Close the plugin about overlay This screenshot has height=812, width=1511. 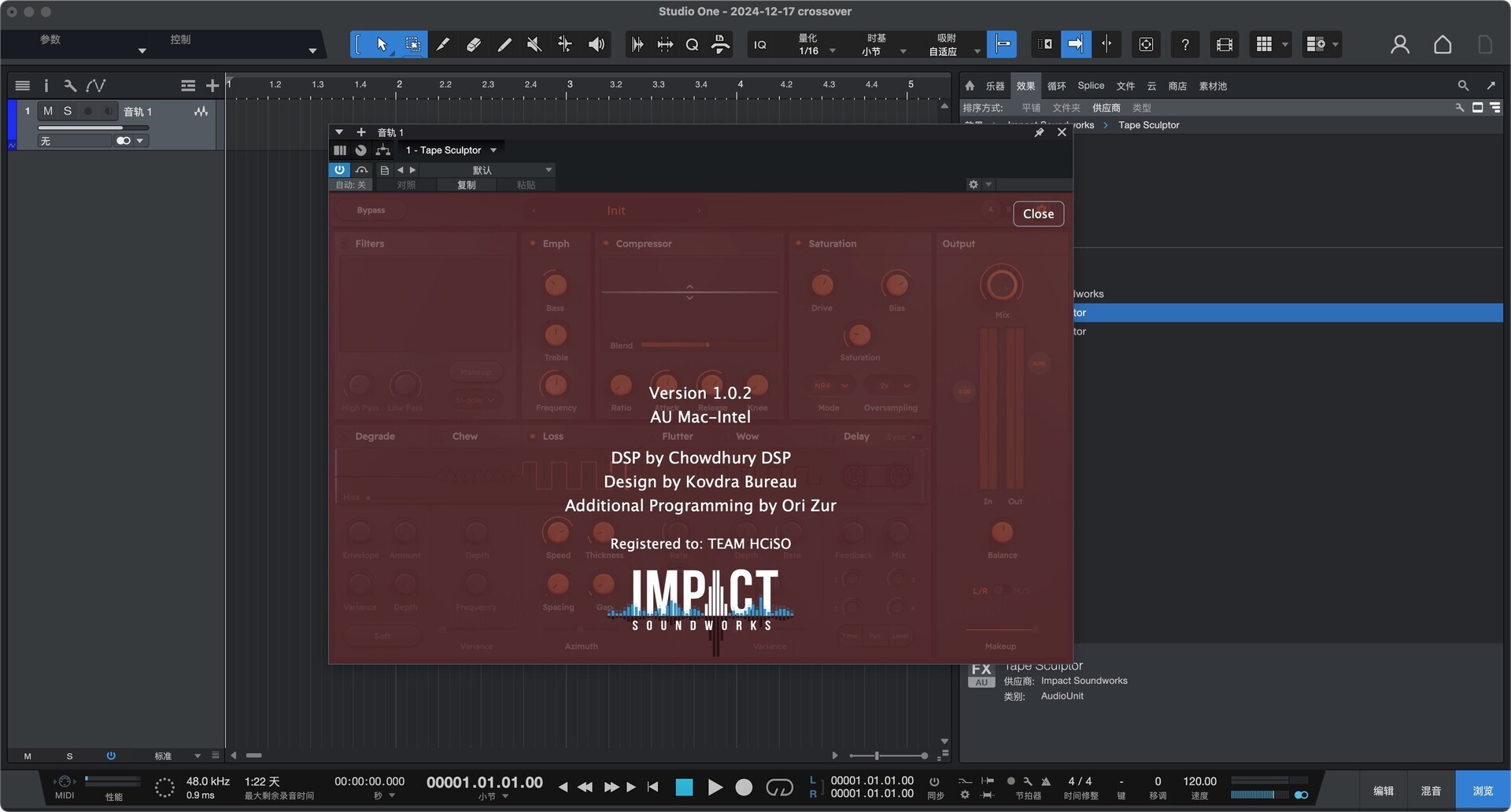[1038, 214]
